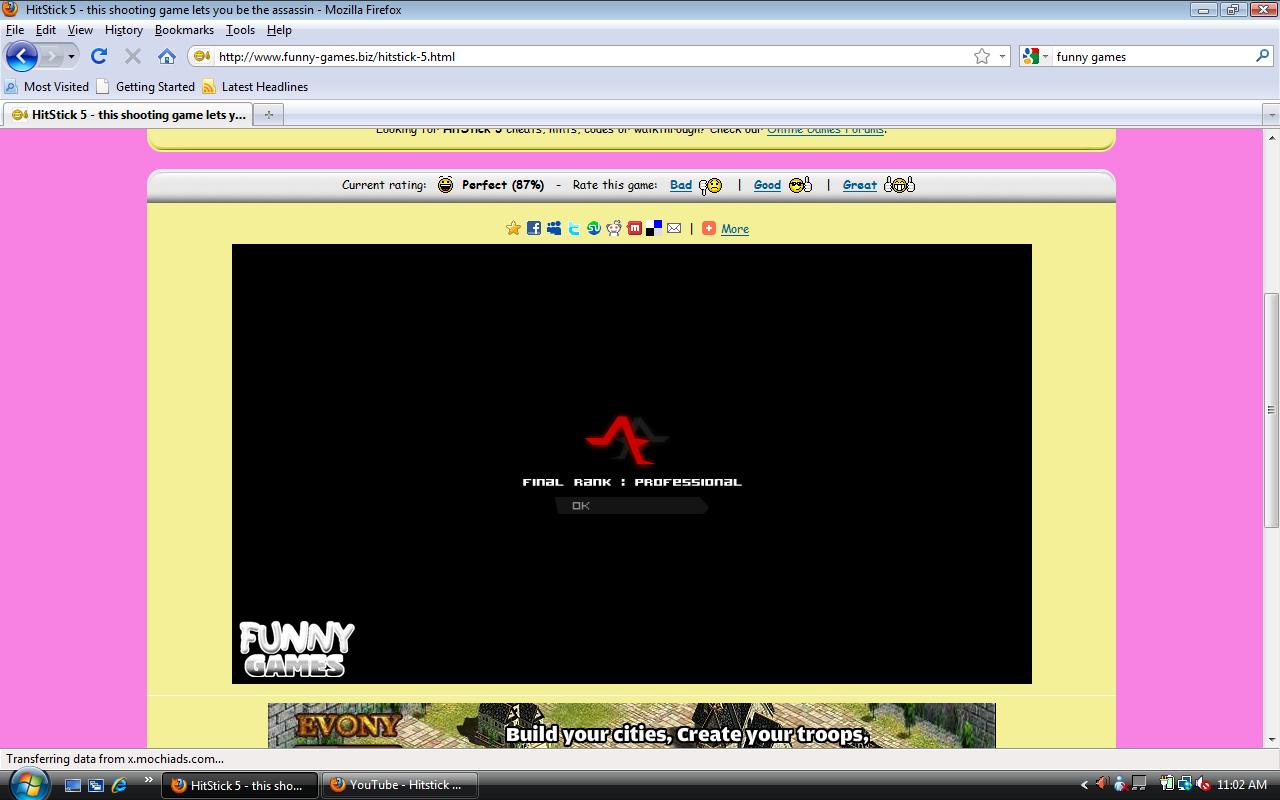
Task: Click the Evony advertisement banner
Action: tap(631, 725)
